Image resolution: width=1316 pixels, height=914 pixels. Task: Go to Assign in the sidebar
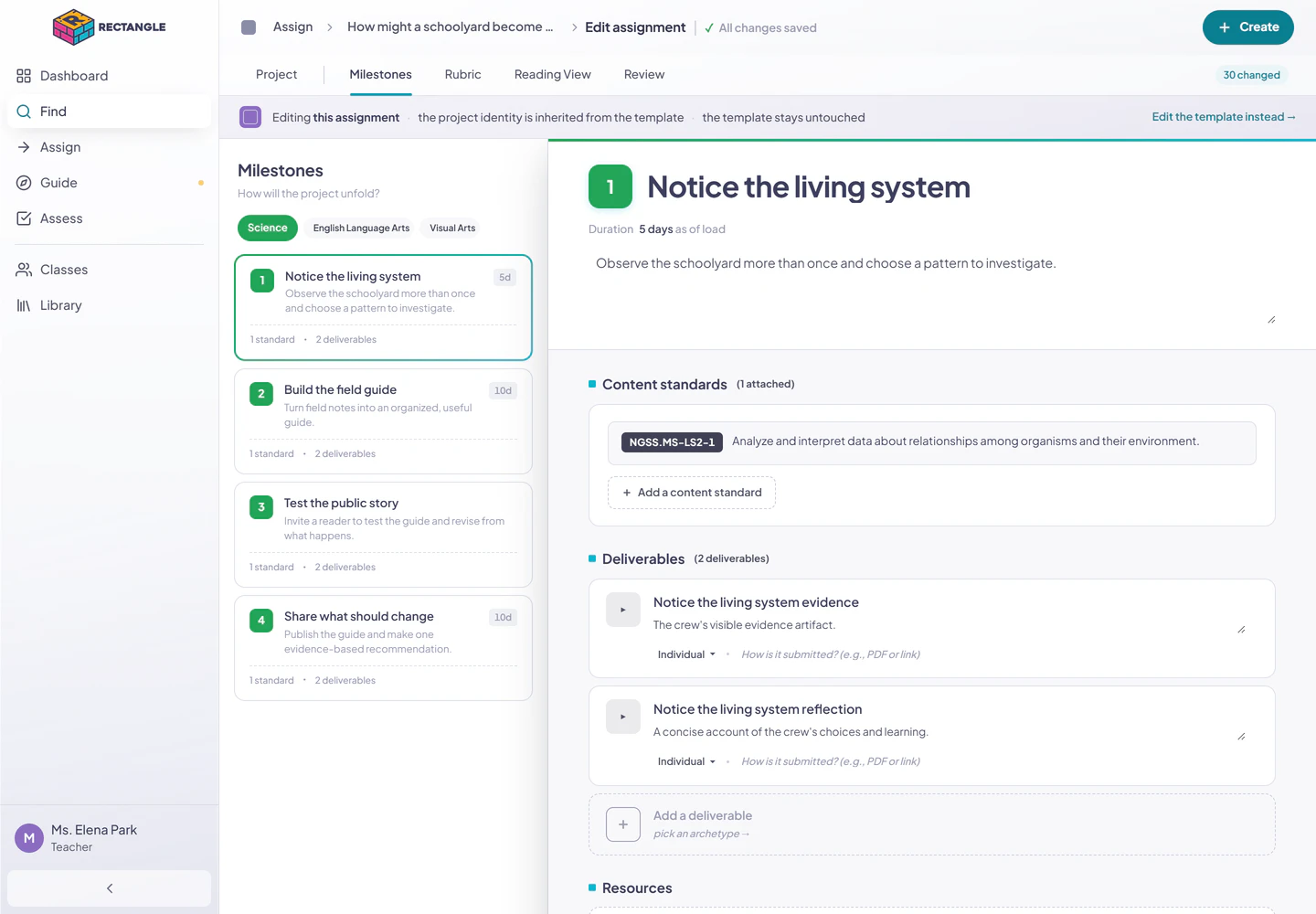point(109,147)
